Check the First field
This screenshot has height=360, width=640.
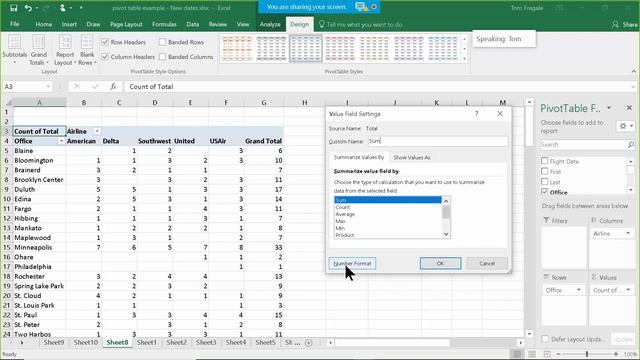[x=544, y=171]
